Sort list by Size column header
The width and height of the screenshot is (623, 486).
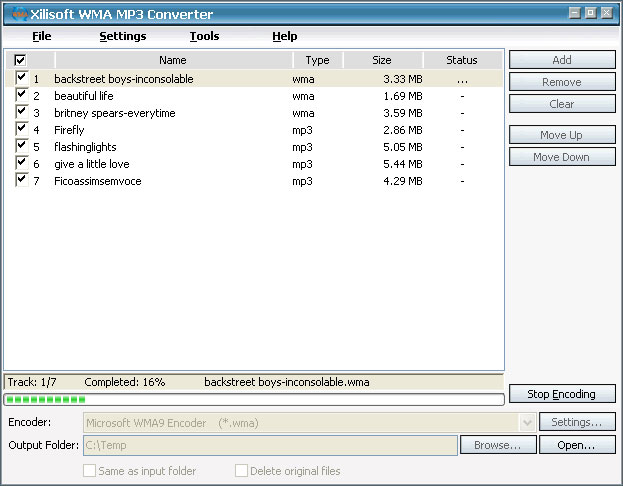tap(382, 60)
